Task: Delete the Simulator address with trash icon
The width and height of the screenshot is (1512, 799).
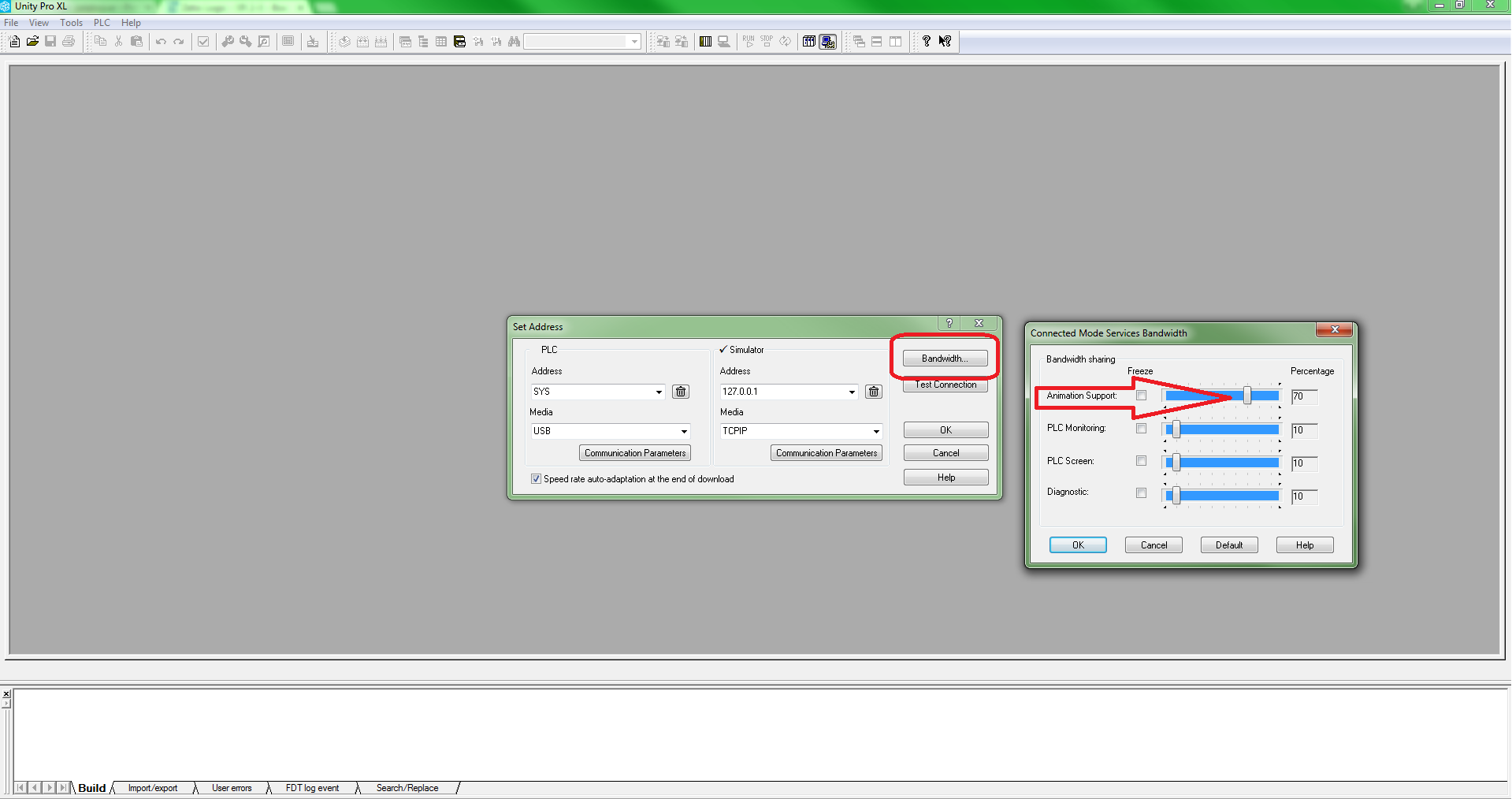Action: click(x=874, y=392)
